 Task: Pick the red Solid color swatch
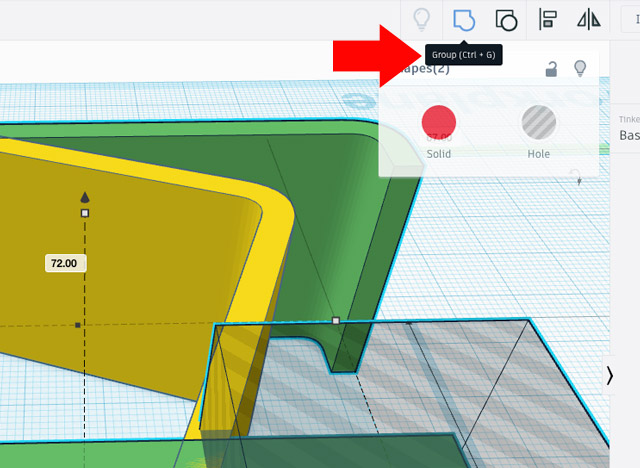[439, 122]
